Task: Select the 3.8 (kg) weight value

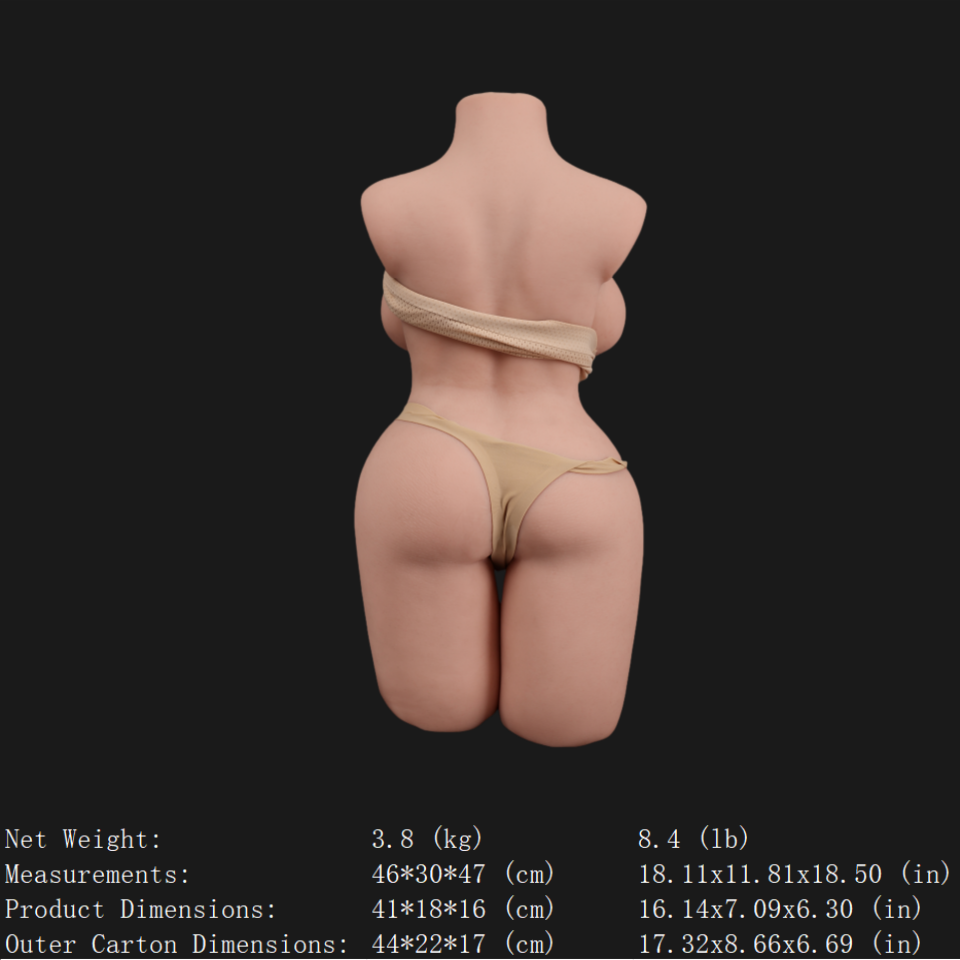Action: click(x=426, y=839)
